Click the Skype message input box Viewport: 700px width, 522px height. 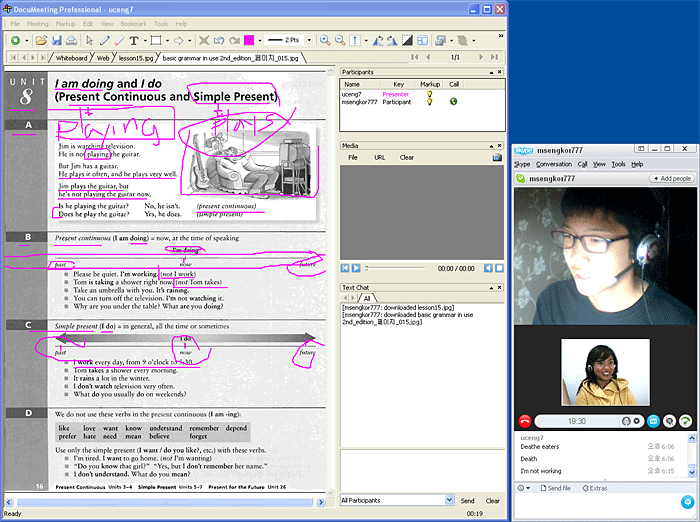click(x=596, y=506)
